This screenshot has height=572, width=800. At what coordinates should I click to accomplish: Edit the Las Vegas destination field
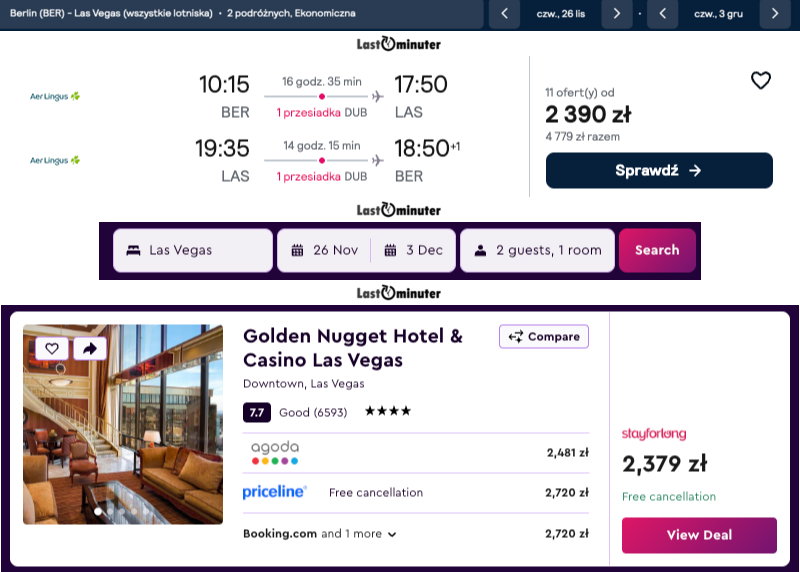(193, 250)
